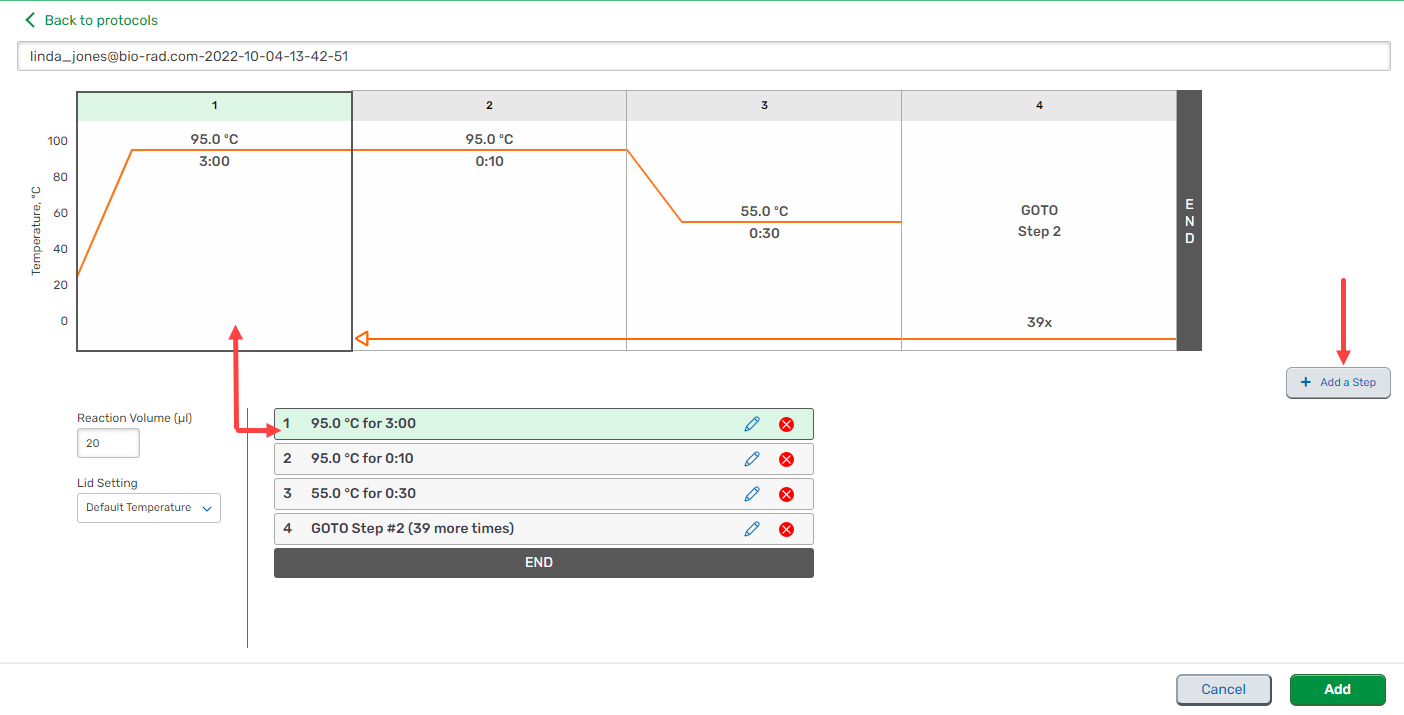Click the Reaction Volume input field
Screen dimensions: 1404x715
click(x=108, y=443)
